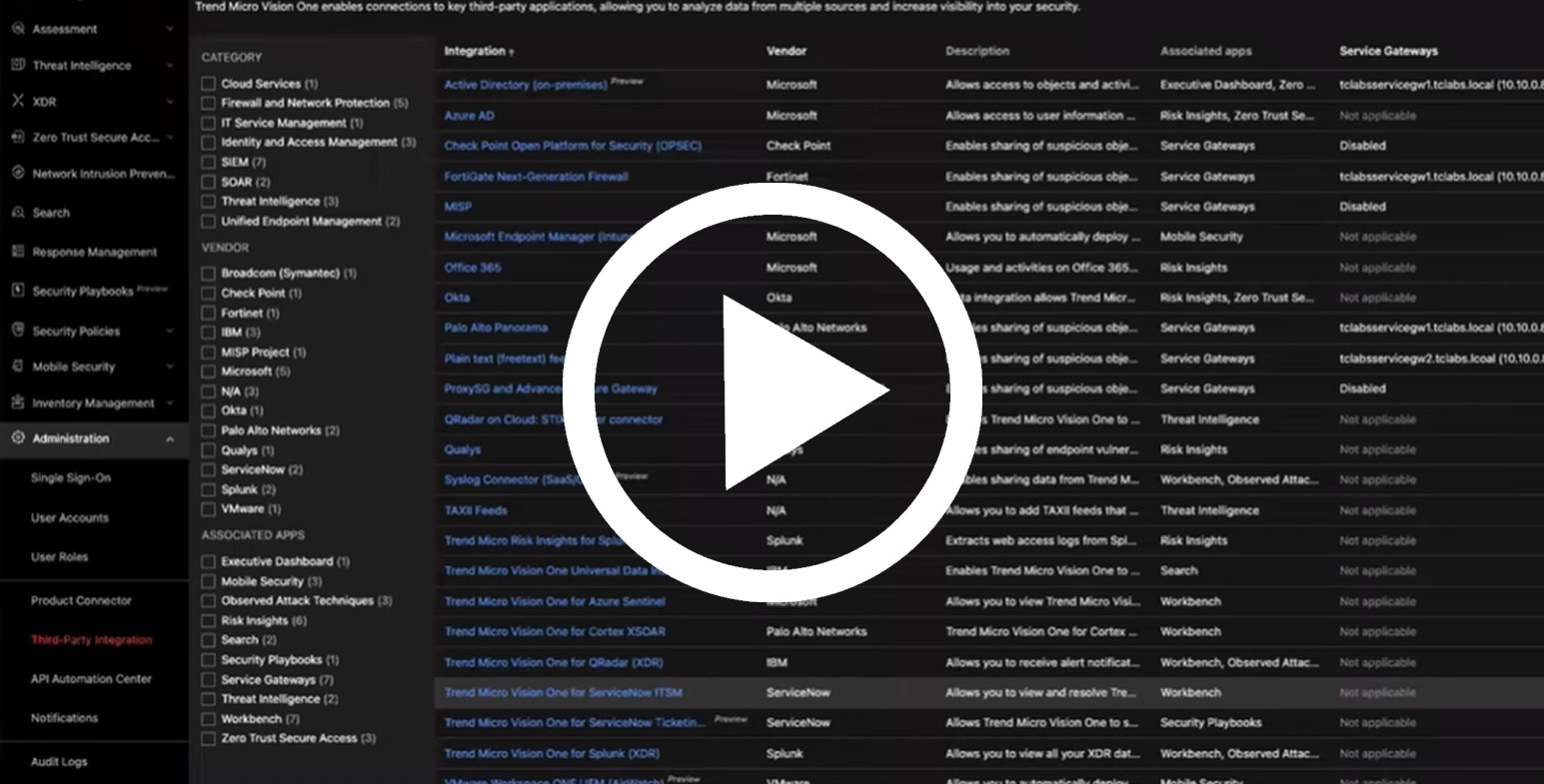Expand the Assessment menu chevron

coord(170,29)
